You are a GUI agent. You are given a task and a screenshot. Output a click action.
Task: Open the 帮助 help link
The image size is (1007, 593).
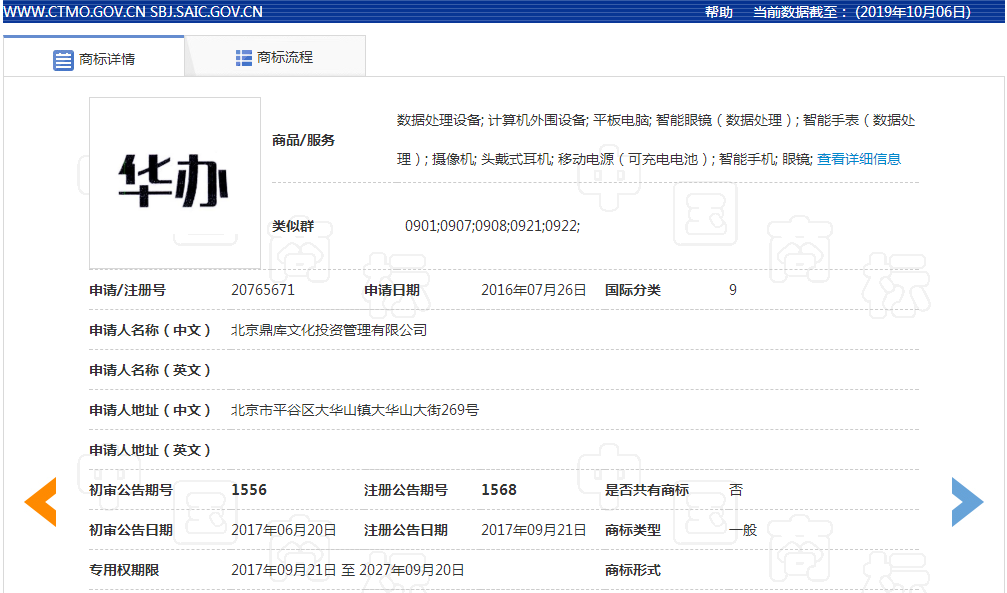[x=715, y=11]
